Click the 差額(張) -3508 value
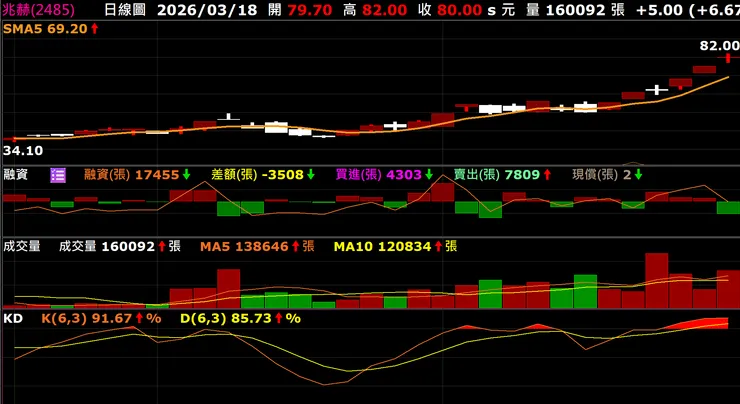 263,175
